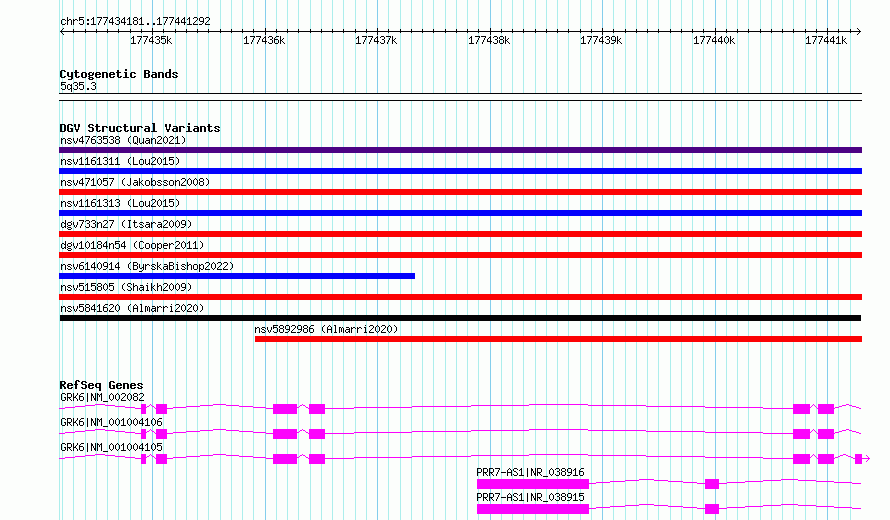Screen dimensions: 890x520
Task: Open dgv733n27 (Itsara2009) variant details
Action: tap(126, 224)
